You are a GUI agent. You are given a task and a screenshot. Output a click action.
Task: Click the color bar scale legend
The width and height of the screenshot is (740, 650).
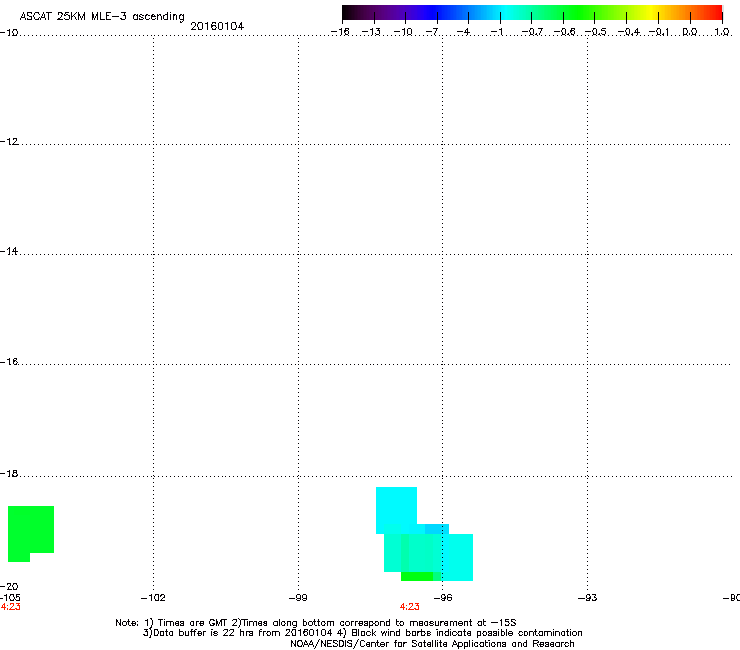[532, 13]
